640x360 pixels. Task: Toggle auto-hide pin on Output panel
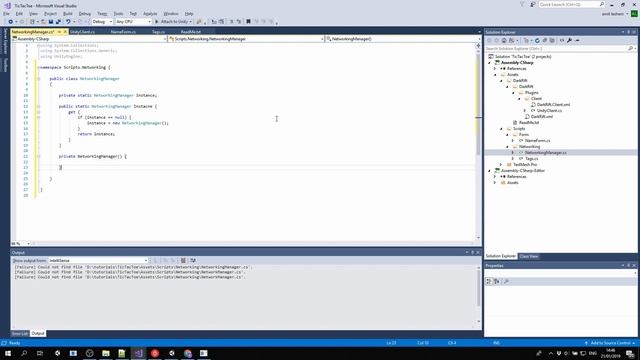click(473, 252)
